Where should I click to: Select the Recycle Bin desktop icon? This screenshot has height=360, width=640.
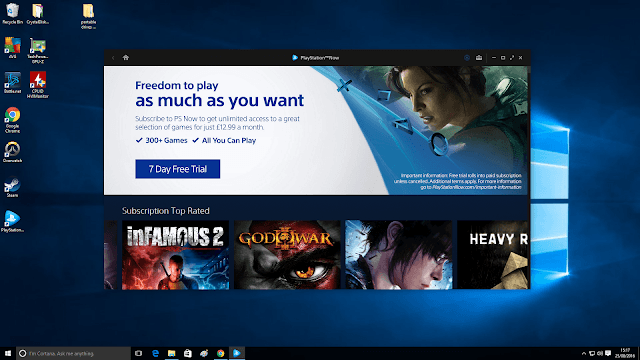click(12, 13)
